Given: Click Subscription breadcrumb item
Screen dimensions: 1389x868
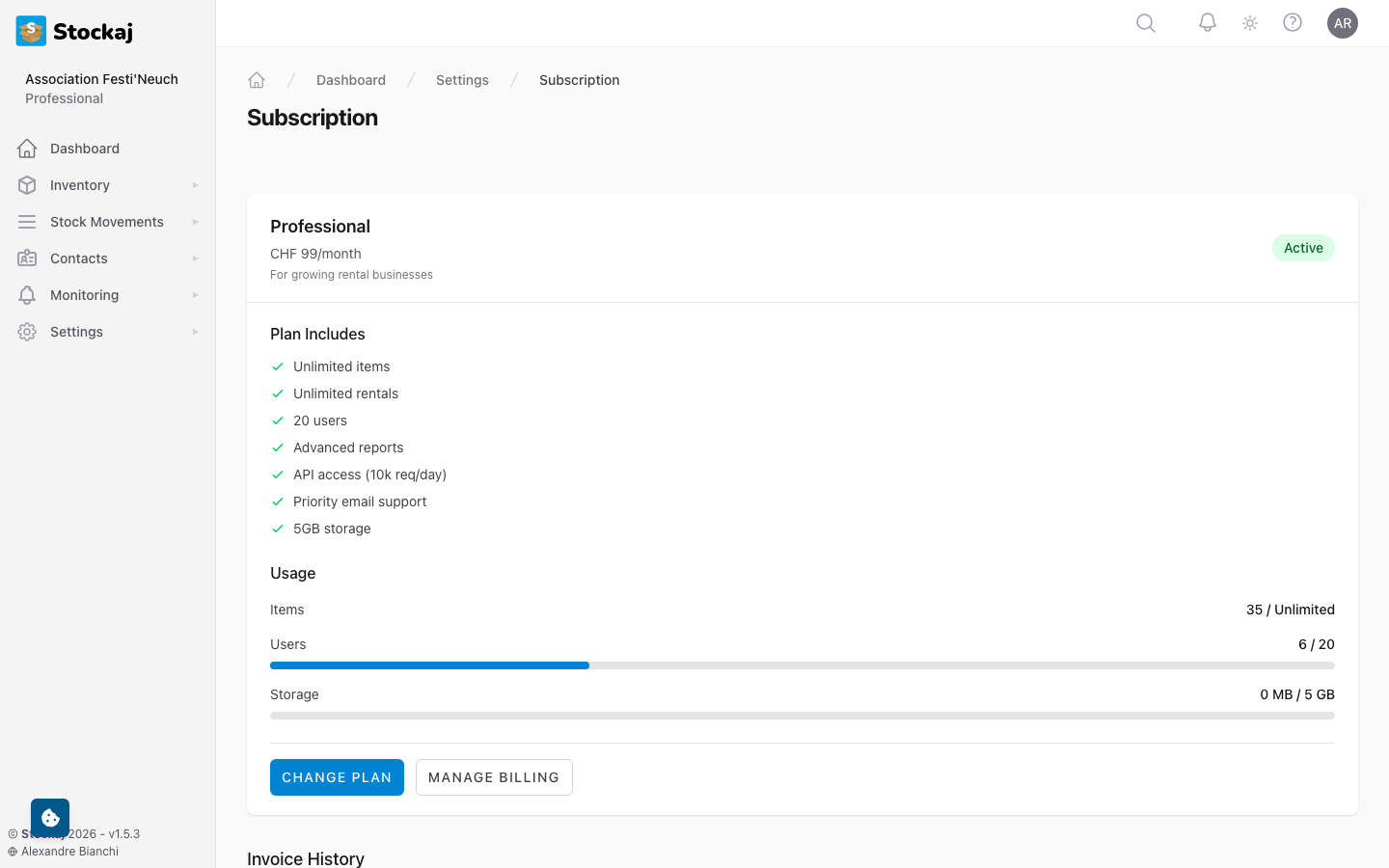Looking at the screenshot, I should click(x=579, y=80).
